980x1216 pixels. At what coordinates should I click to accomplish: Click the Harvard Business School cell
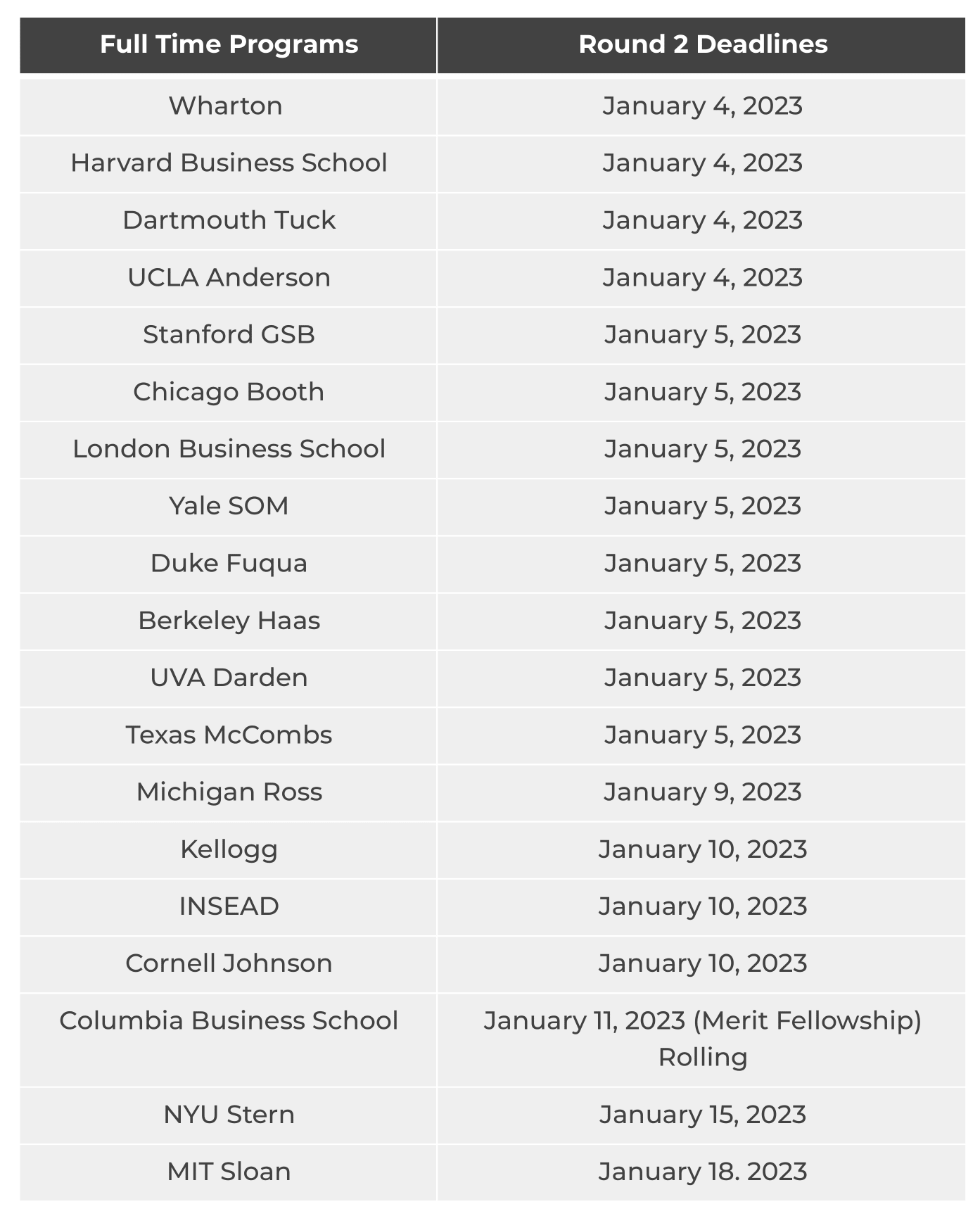(229, 163)
